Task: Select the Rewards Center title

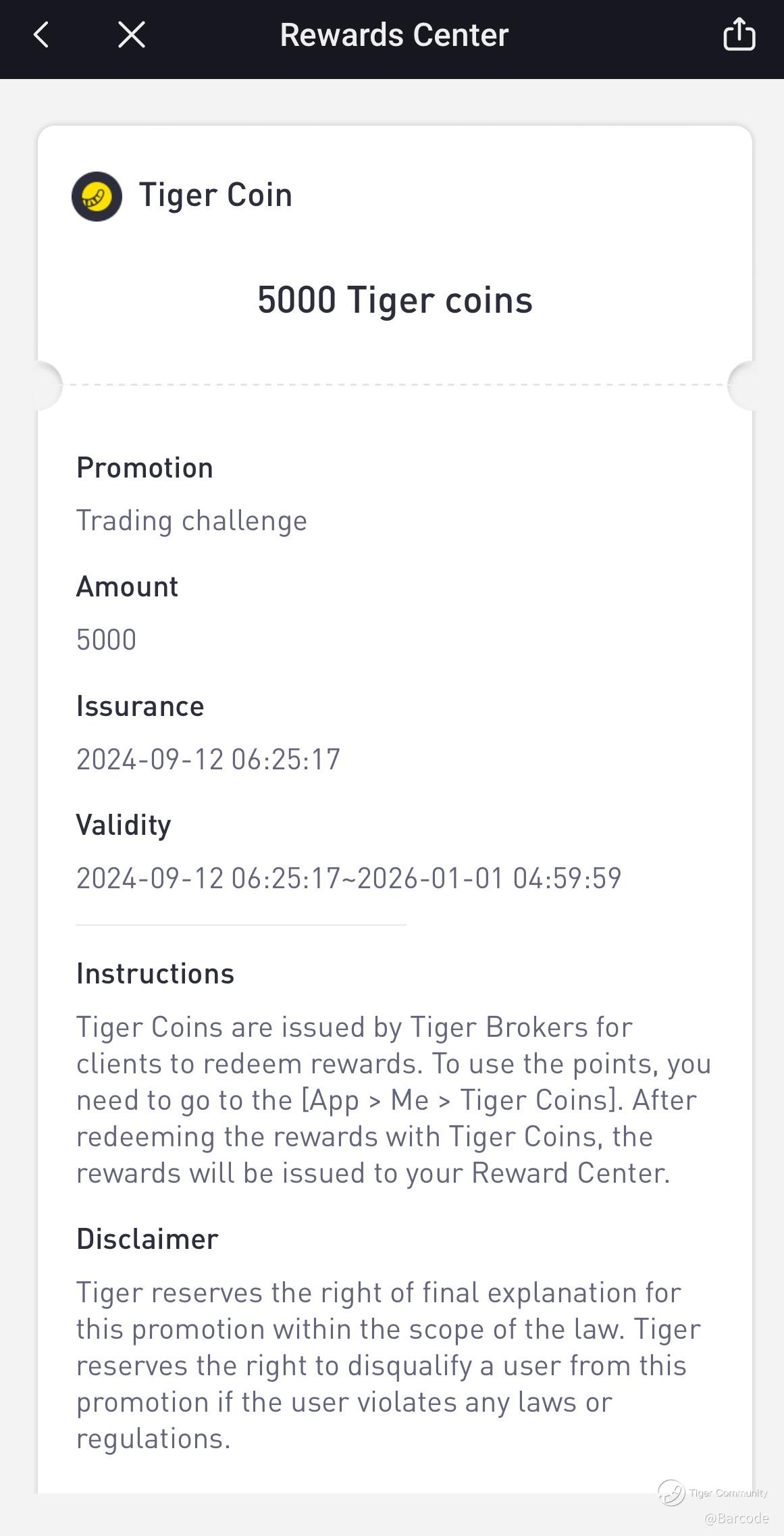Action: point(394,35)
